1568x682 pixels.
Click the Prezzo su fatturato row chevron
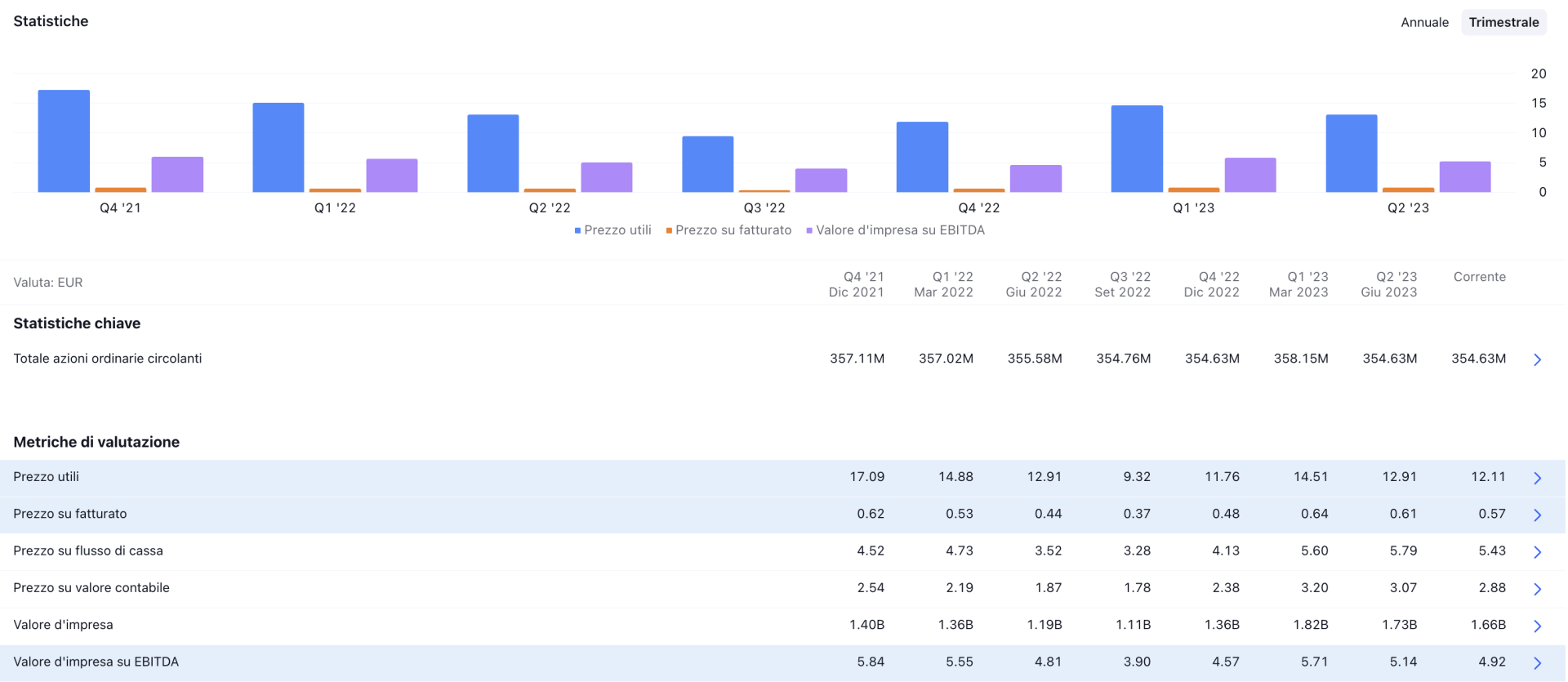tap(1537, 515)
